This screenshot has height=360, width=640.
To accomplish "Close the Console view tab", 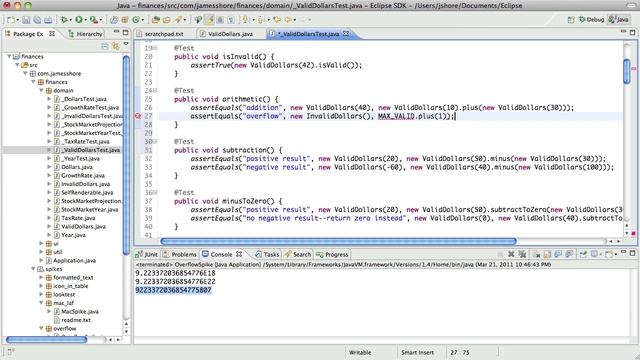I will tap(239, 254).
